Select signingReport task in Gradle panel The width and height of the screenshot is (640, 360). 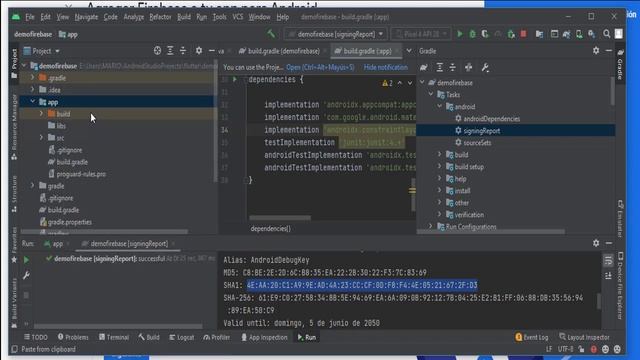tap(516, 131)
